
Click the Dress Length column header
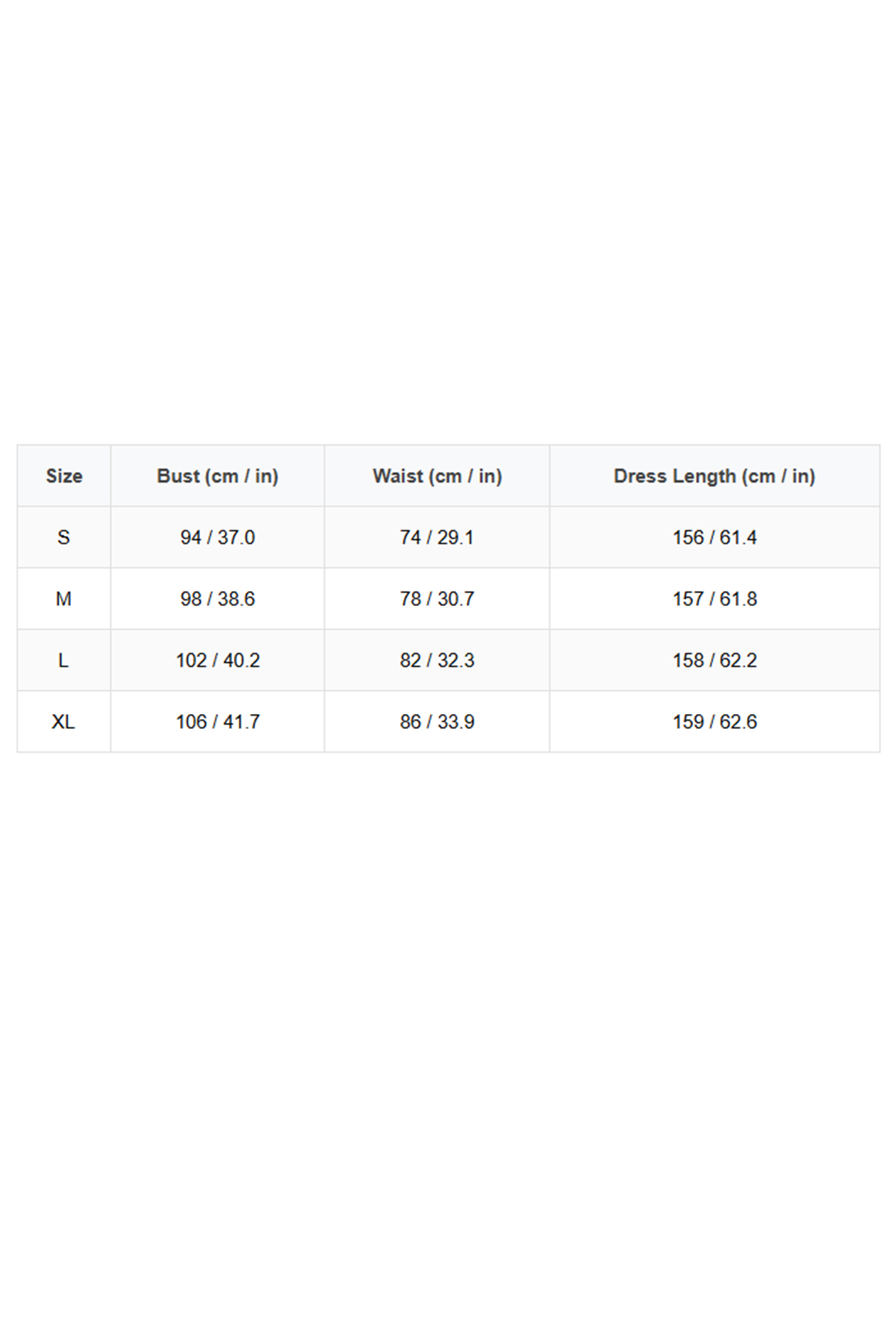(x=714, y=476)
